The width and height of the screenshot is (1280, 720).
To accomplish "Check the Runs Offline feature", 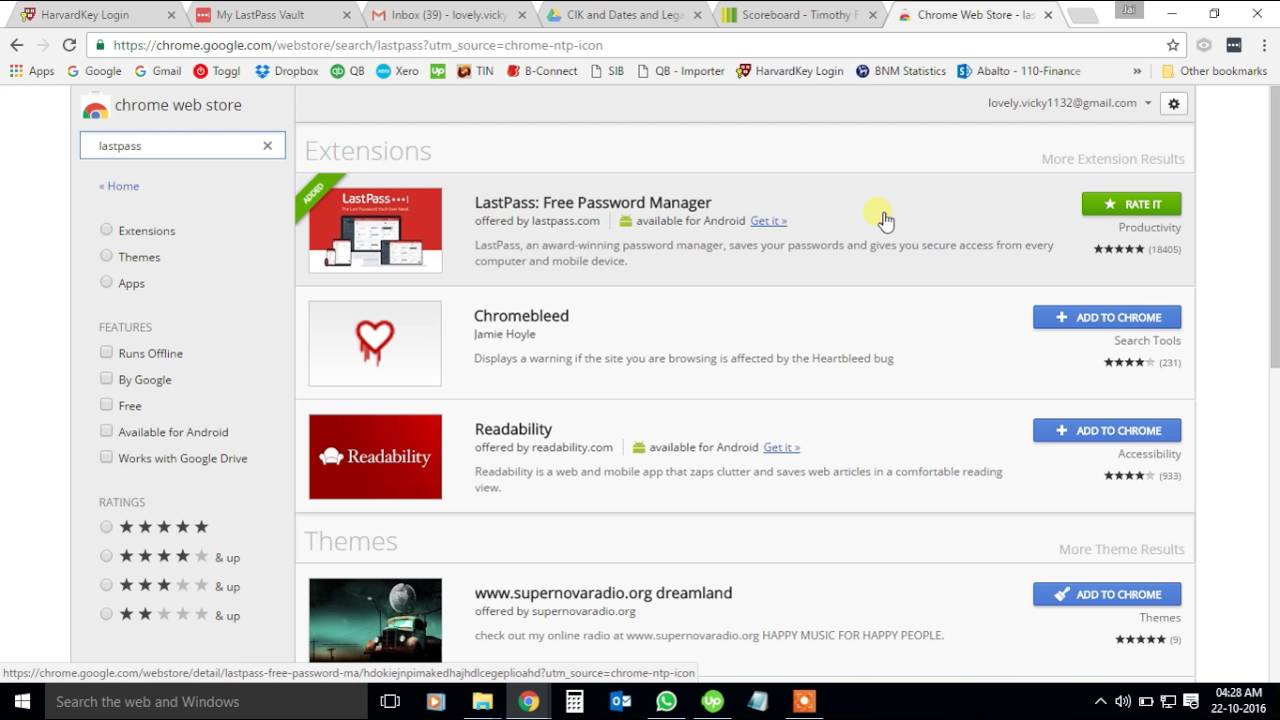I will tap(106, 352).
